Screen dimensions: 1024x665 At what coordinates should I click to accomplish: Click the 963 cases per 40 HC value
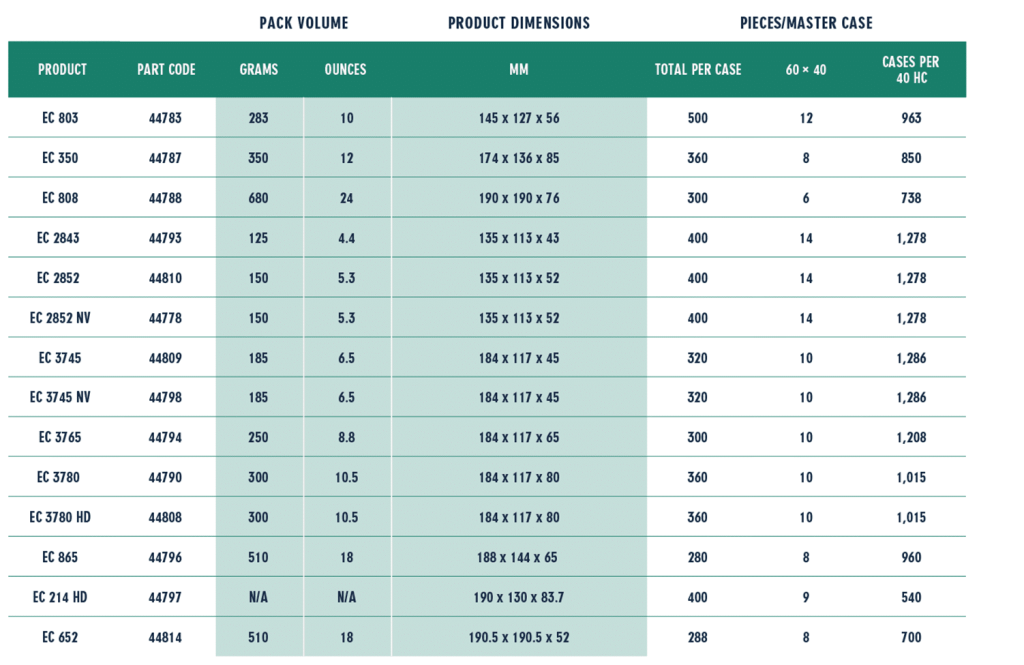pyautogui.click(x=910, y=118)
